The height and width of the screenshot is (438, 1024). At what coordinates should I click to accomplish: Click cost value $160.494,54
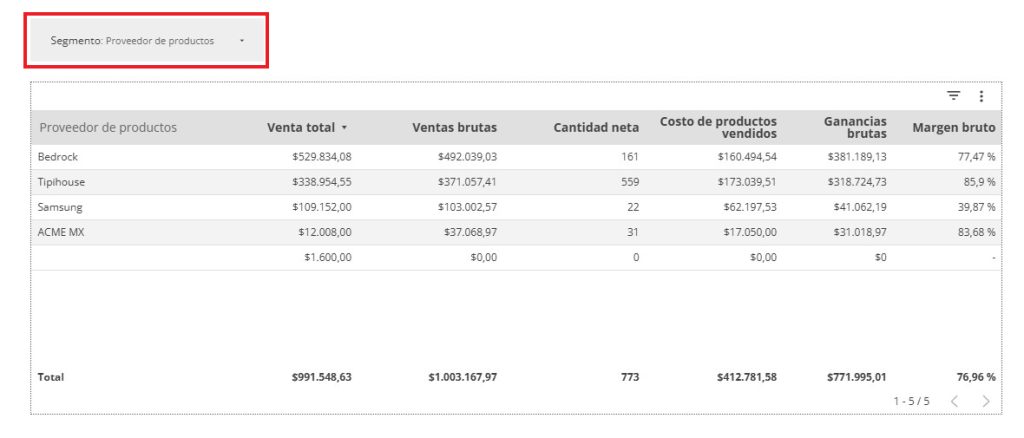coord(747,157)
